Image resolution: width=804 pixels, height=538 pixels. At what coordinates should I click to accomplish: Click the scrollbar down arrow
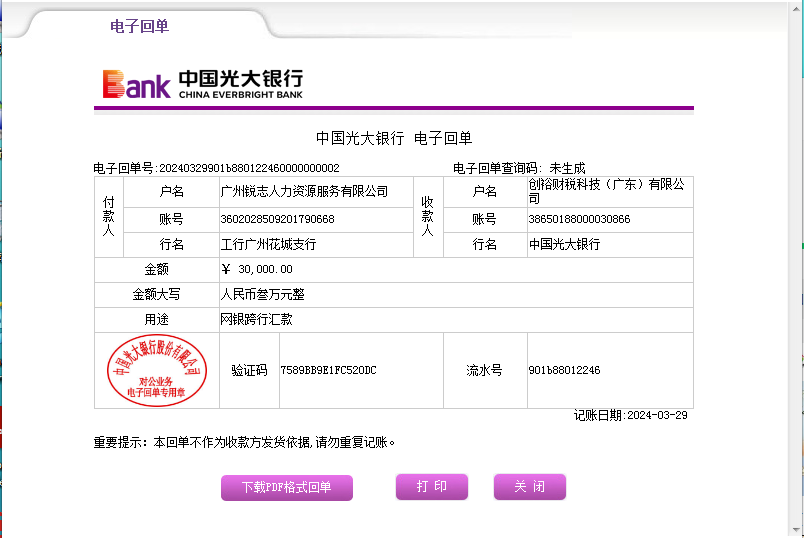point(796,530)
